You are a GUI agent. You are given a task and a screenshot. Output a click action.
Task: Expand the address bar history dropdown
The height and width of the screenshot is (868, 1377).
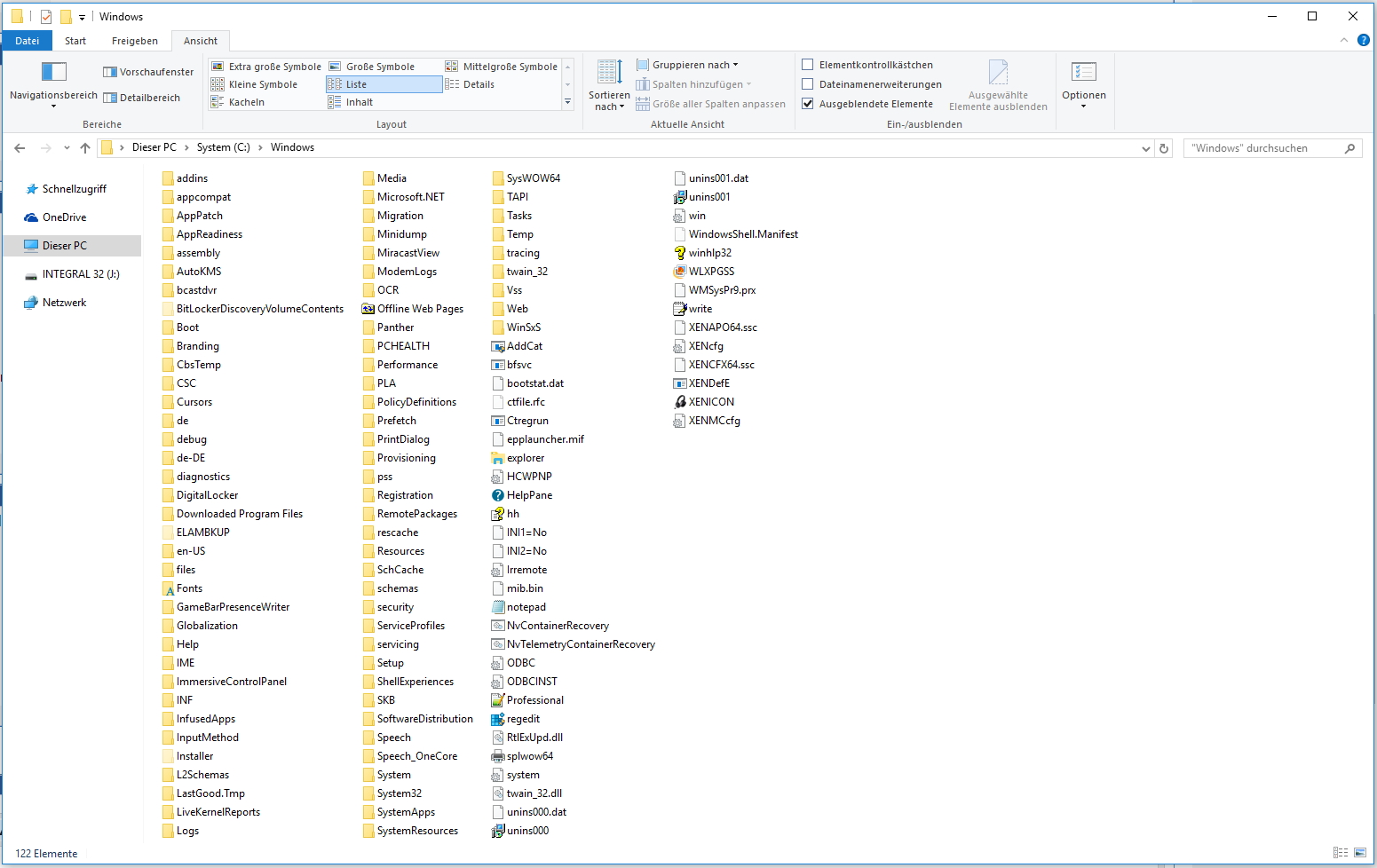tap(1145, 148)
